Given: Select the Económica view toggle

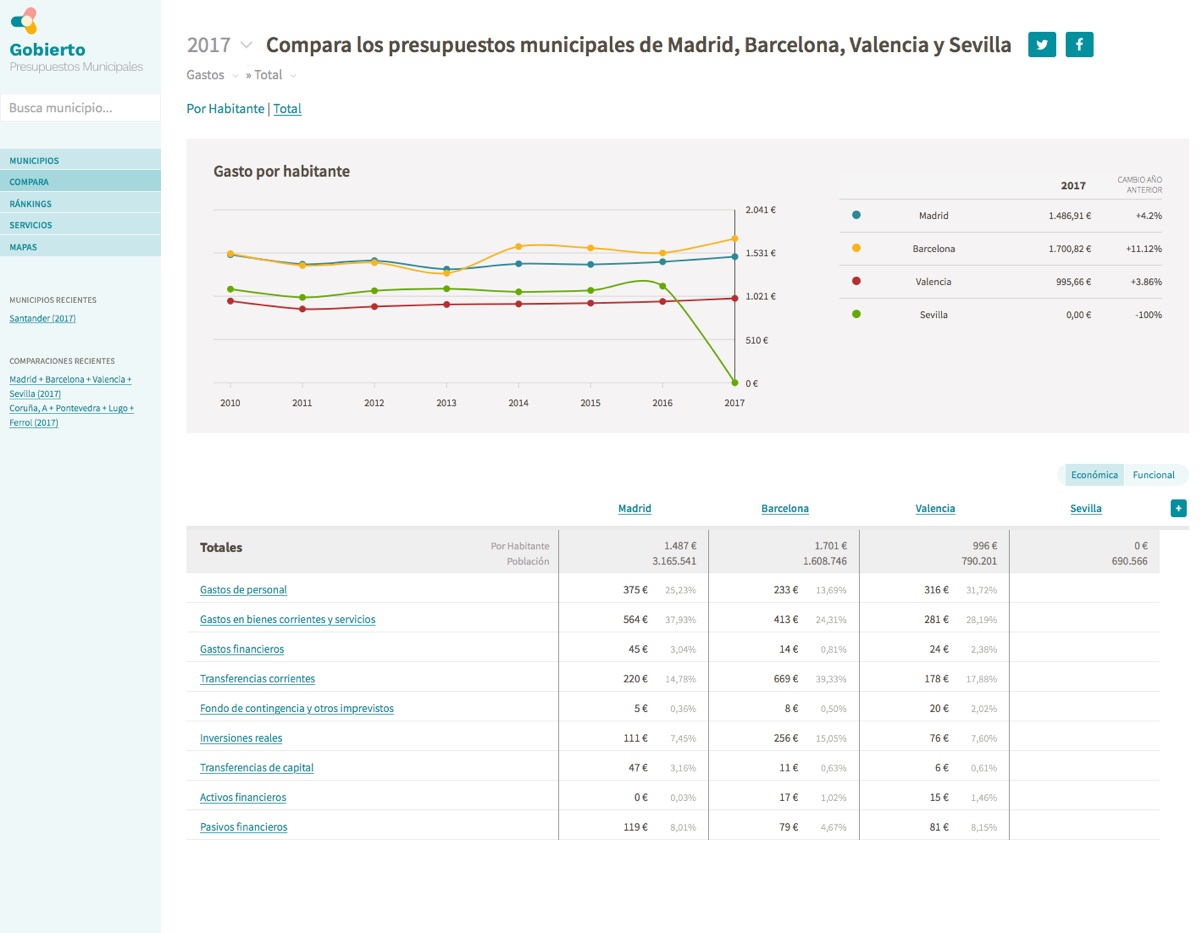Looking at the screenshot, I should 1094,475.
